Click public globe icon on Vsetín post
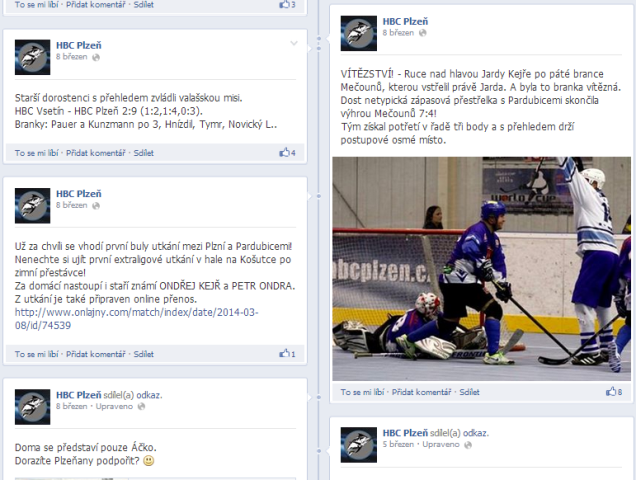The image size is (636, 480). pyautogui.click(x=96, y=57)
